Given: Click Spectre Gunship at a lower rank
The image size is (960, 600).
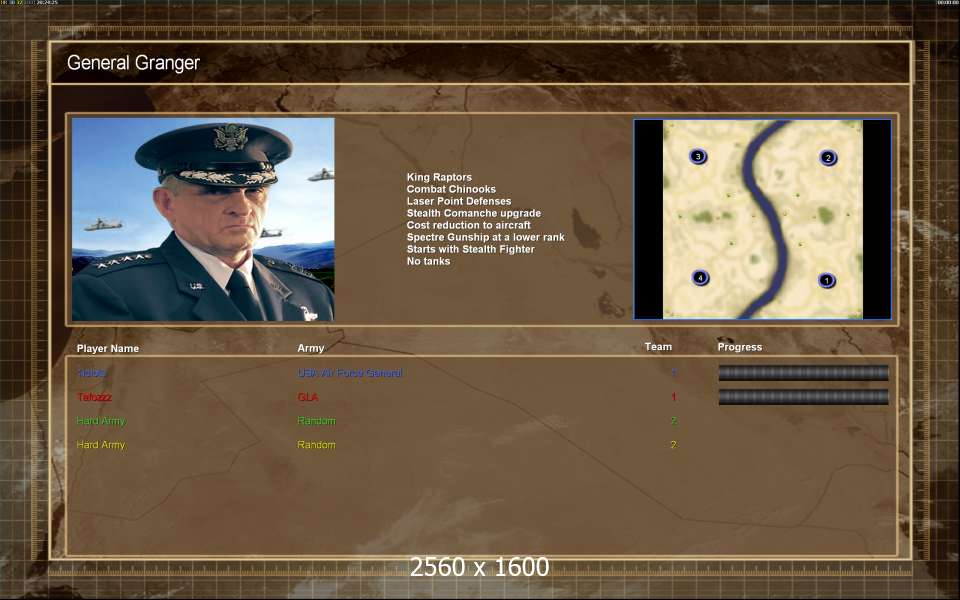Looking at the screenshot, I should (x=486, y=237).
